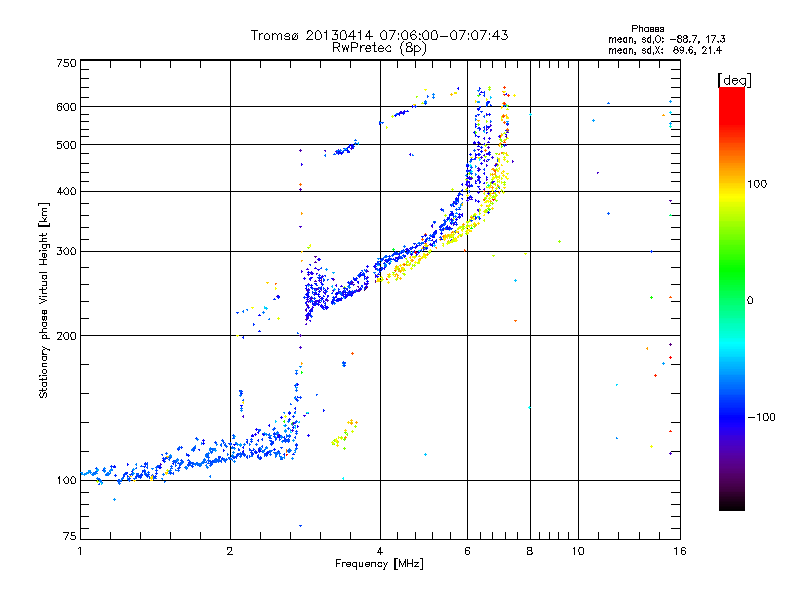Click the 'Frequency [MHz]' axis label
Image resolution: width=800 pixels, height=600 pixels.
tap(379, 564)
